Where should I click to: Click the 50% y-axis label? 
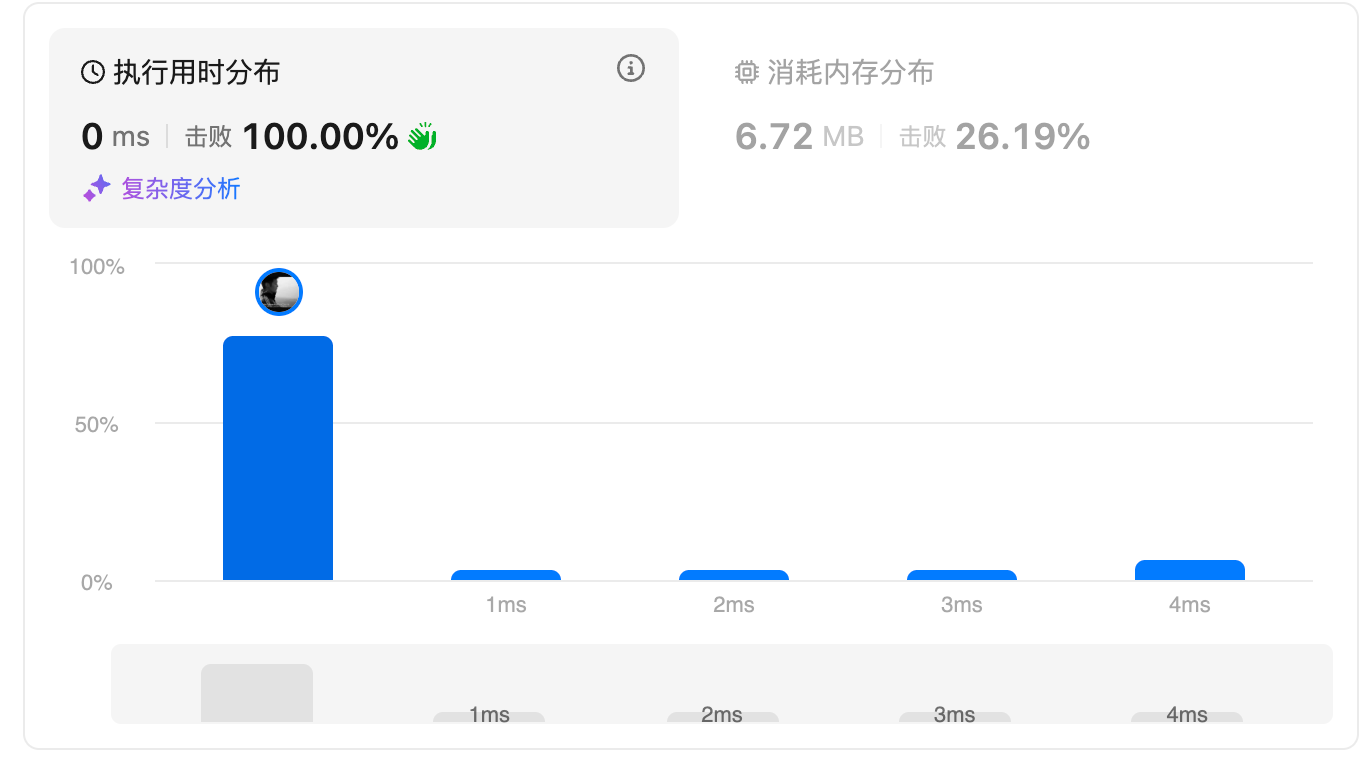[99, 425]
